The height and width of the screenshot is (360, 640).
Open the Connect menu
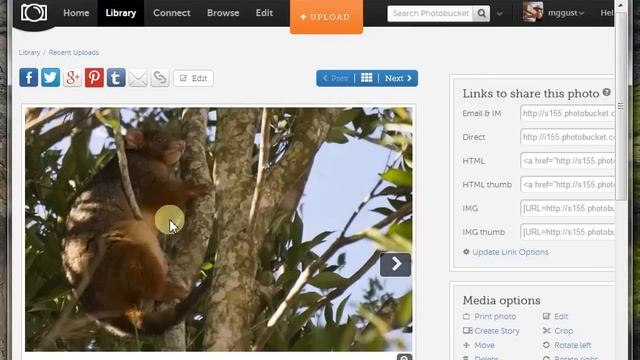coord(171,13)
